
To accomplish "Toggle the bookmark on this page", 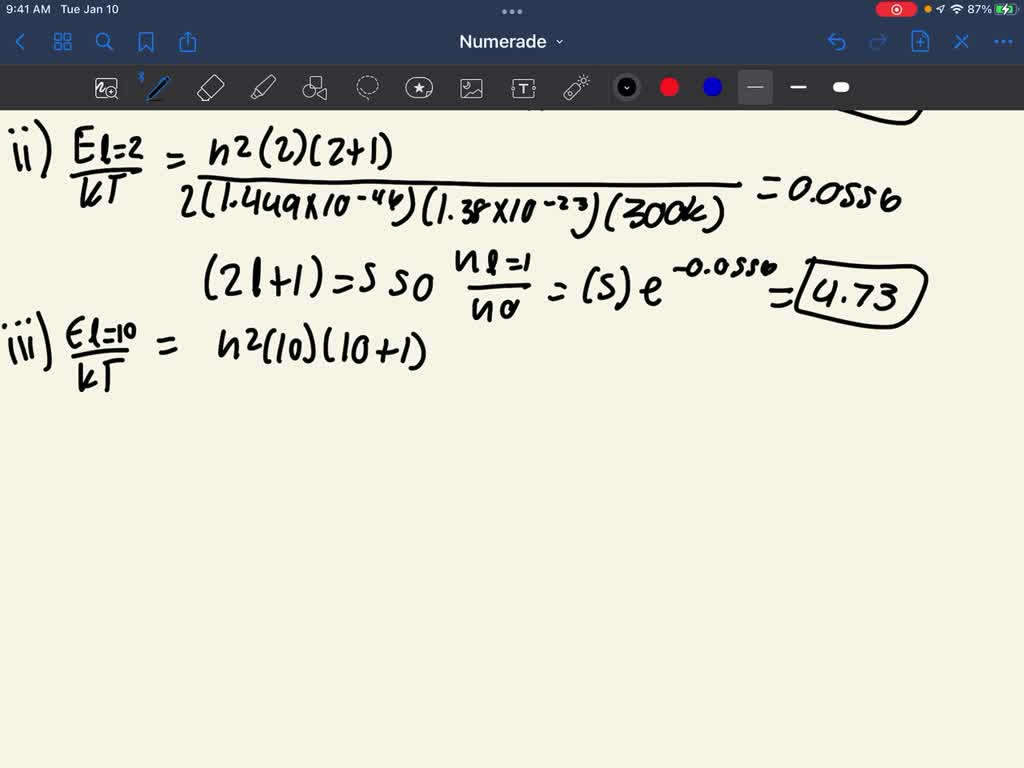I will click(x=147, y=42).
